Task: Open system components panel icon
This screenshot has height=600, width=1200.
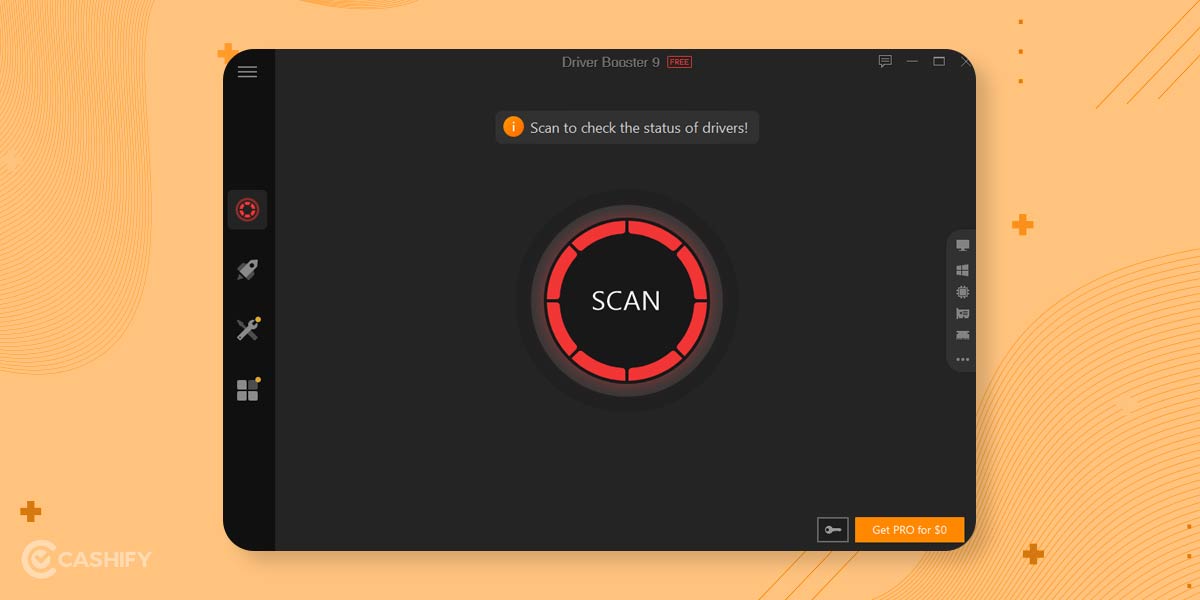Action: [x=962, y=268]
